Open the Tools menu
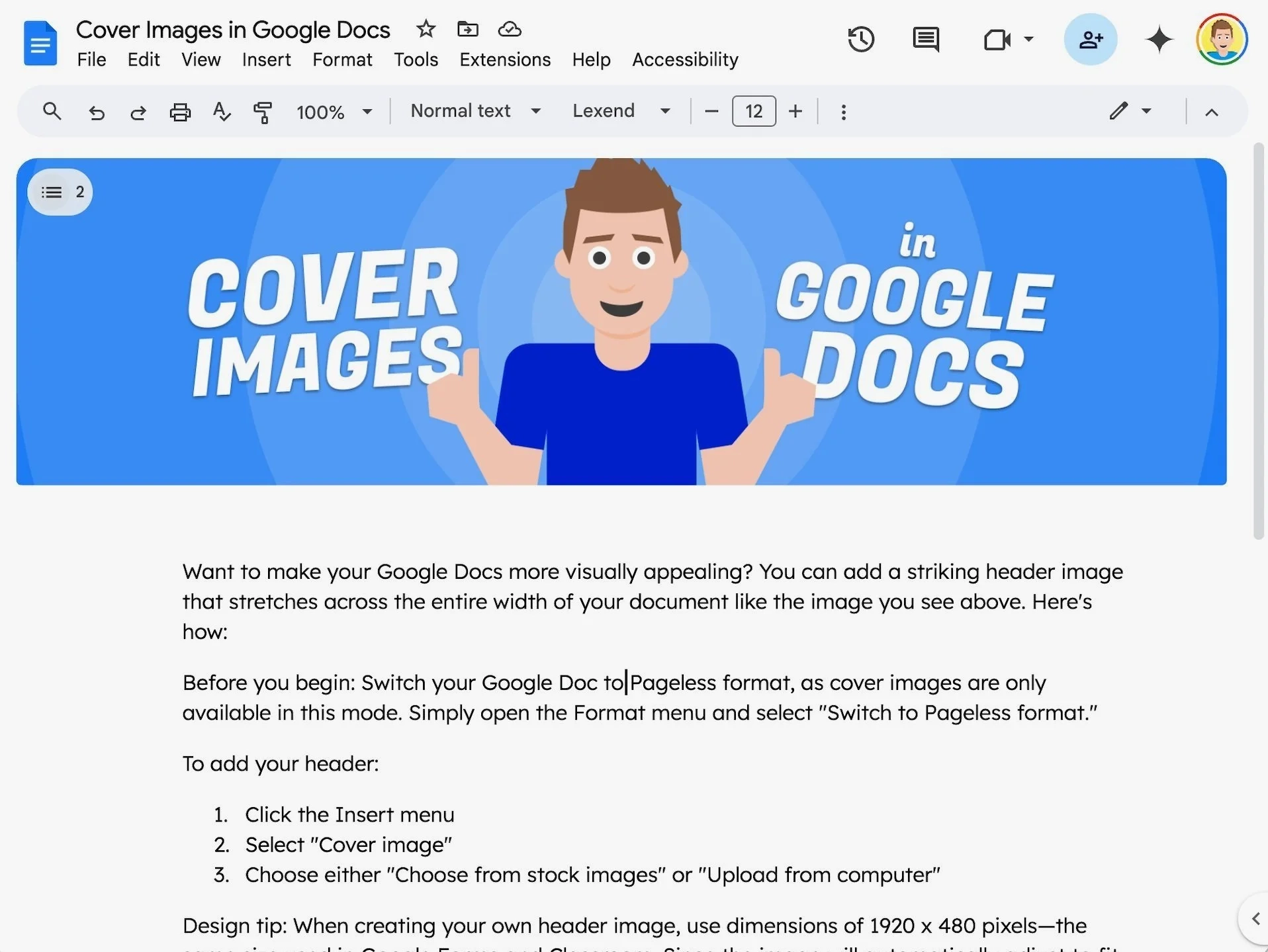 (x=416, y=60)
